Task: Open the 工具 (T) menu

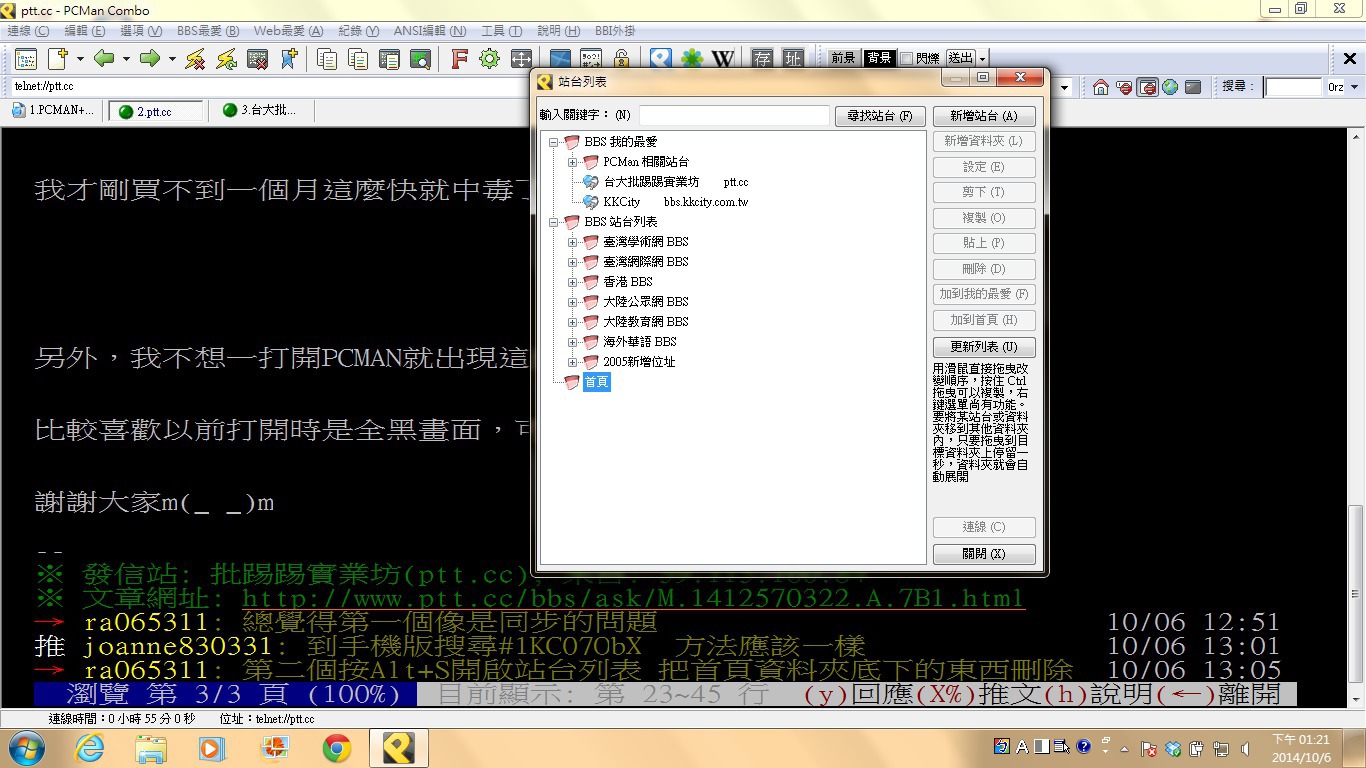Action: [503, 31]
